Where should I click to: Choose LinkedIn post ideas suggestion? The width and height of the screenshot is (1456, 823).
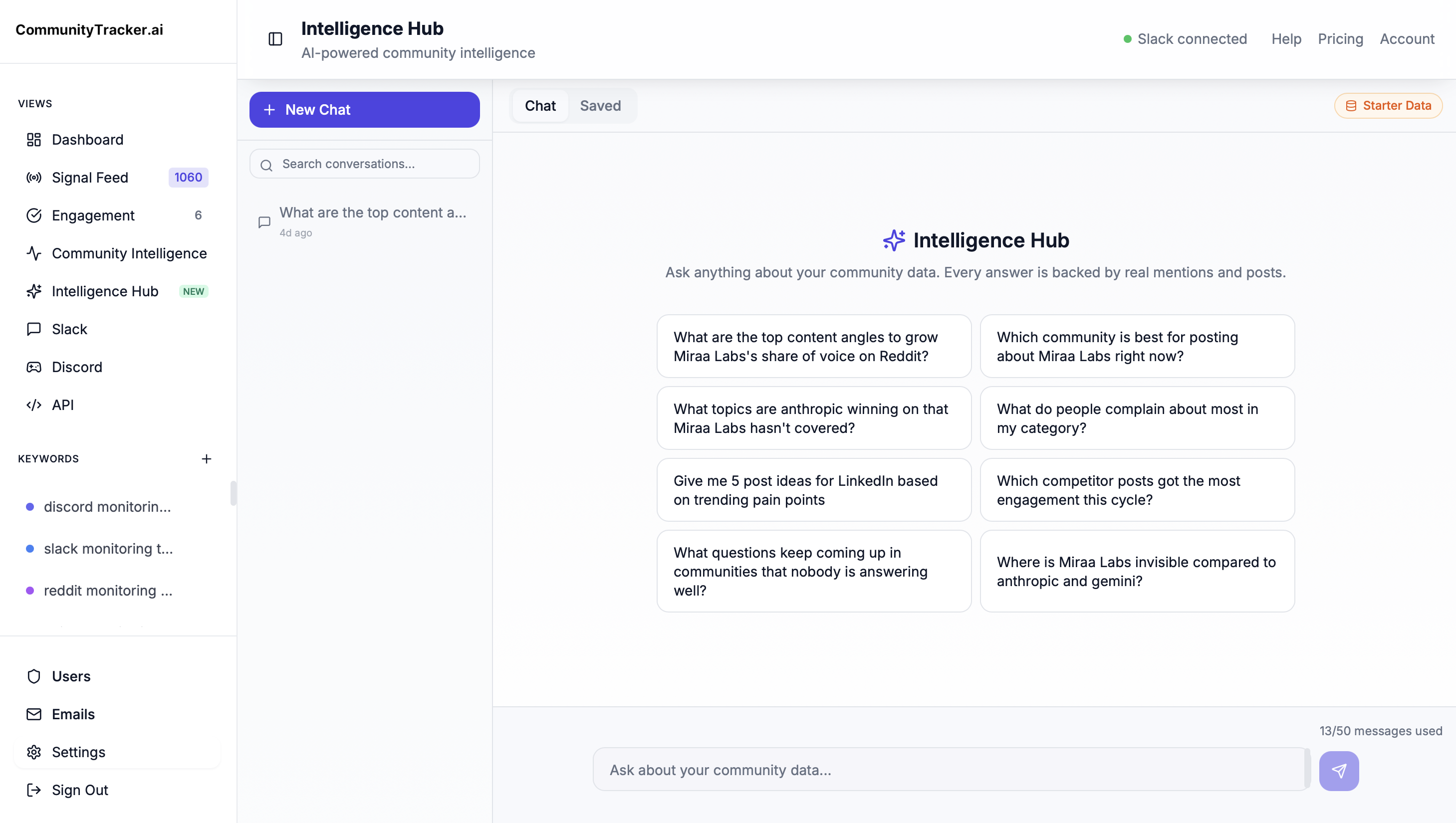tap(814, 489)
